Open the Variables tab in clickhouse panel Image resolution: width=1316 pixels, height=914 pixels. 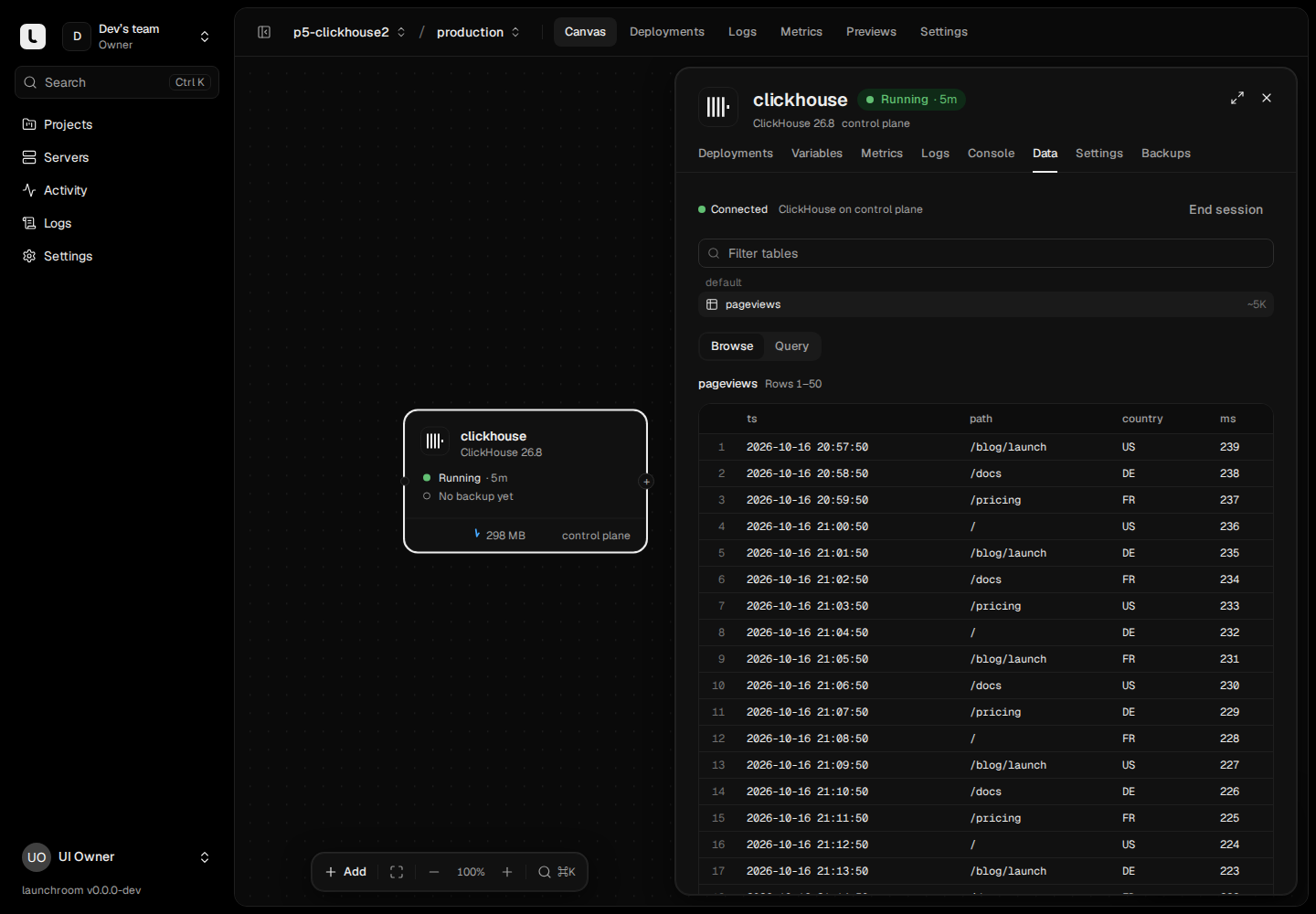[x=817, y=154]
